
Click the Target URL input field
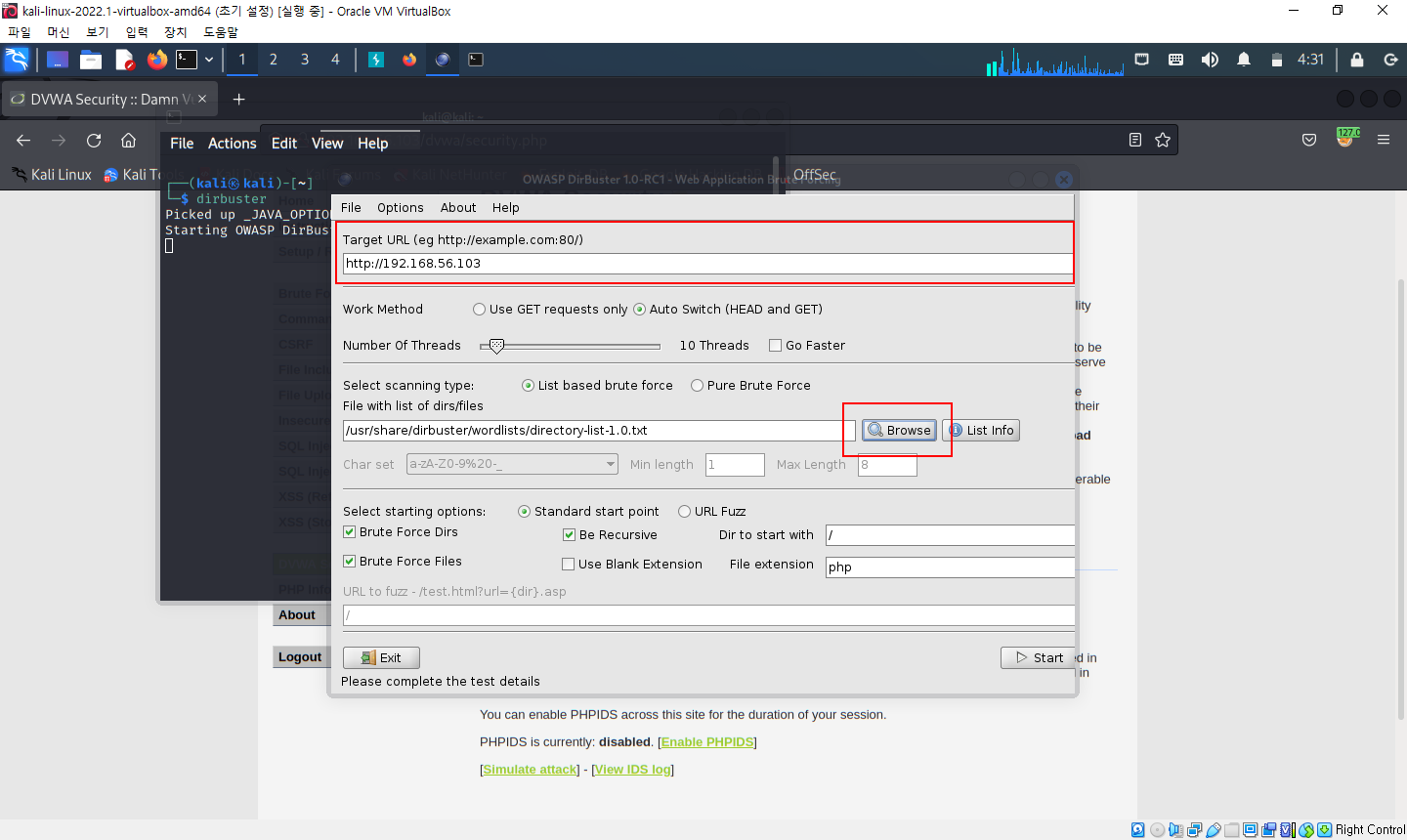click(x=707, y=264)
